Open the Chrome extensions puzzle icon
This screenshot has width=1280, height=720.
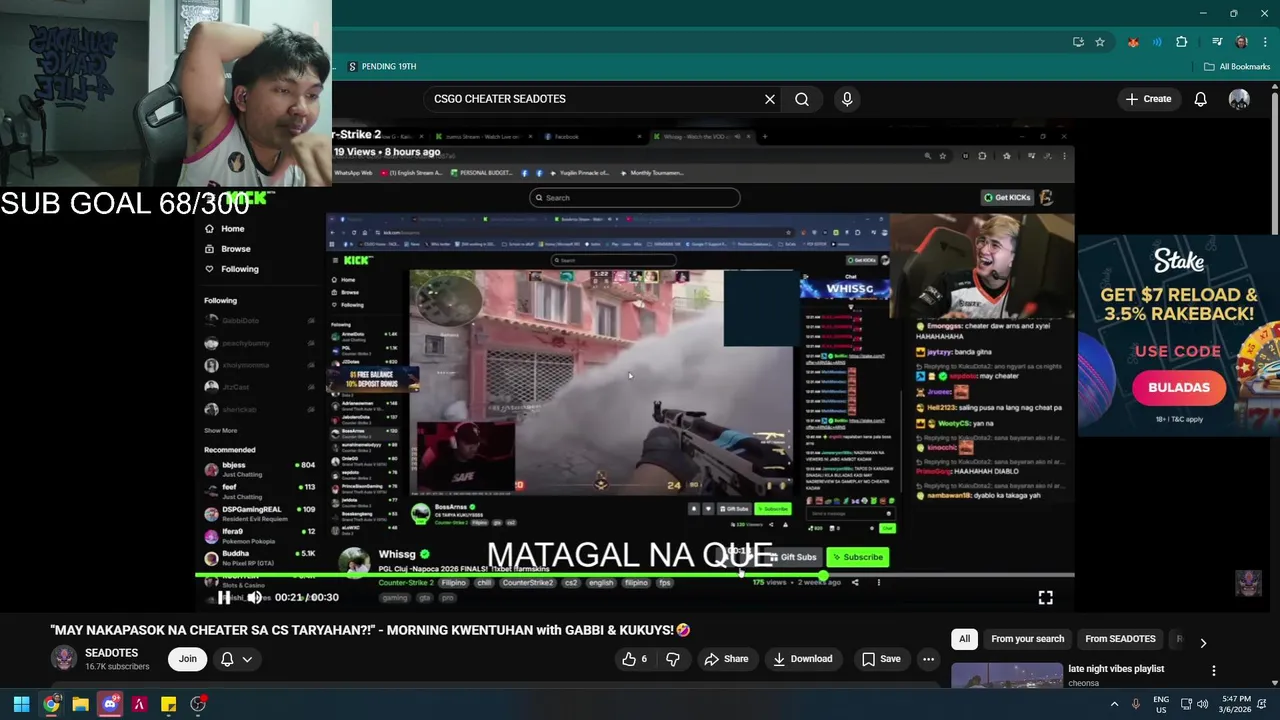click(x=1182, y=42)
